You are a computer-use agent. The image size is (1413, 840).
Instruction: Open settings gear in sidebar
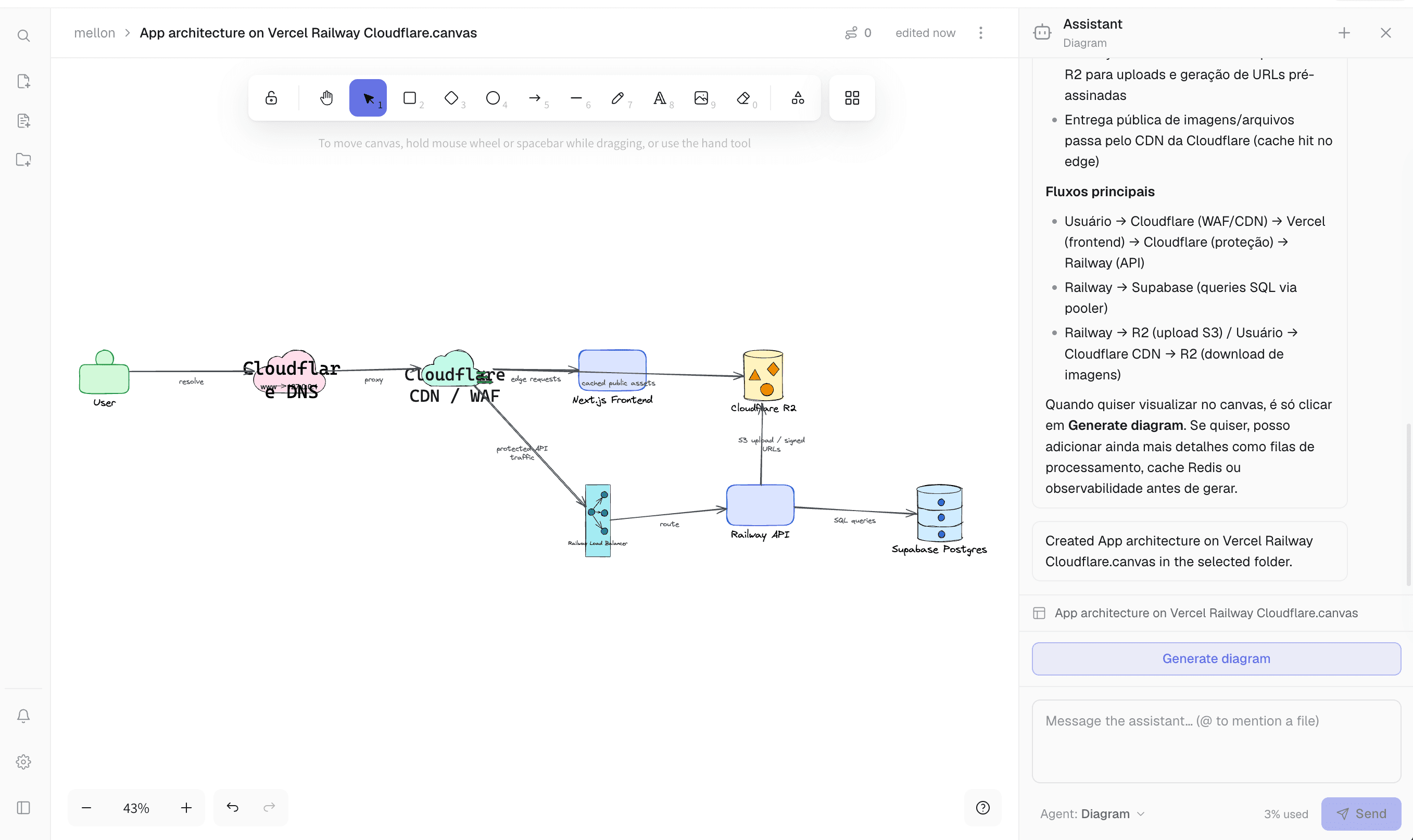pyautogui.click(x=23, y=762)
